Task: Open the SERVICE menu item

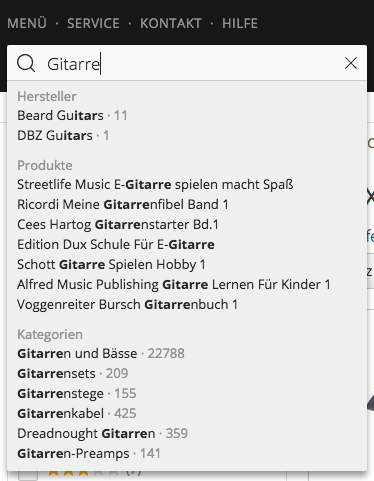Action: [93, 24]
